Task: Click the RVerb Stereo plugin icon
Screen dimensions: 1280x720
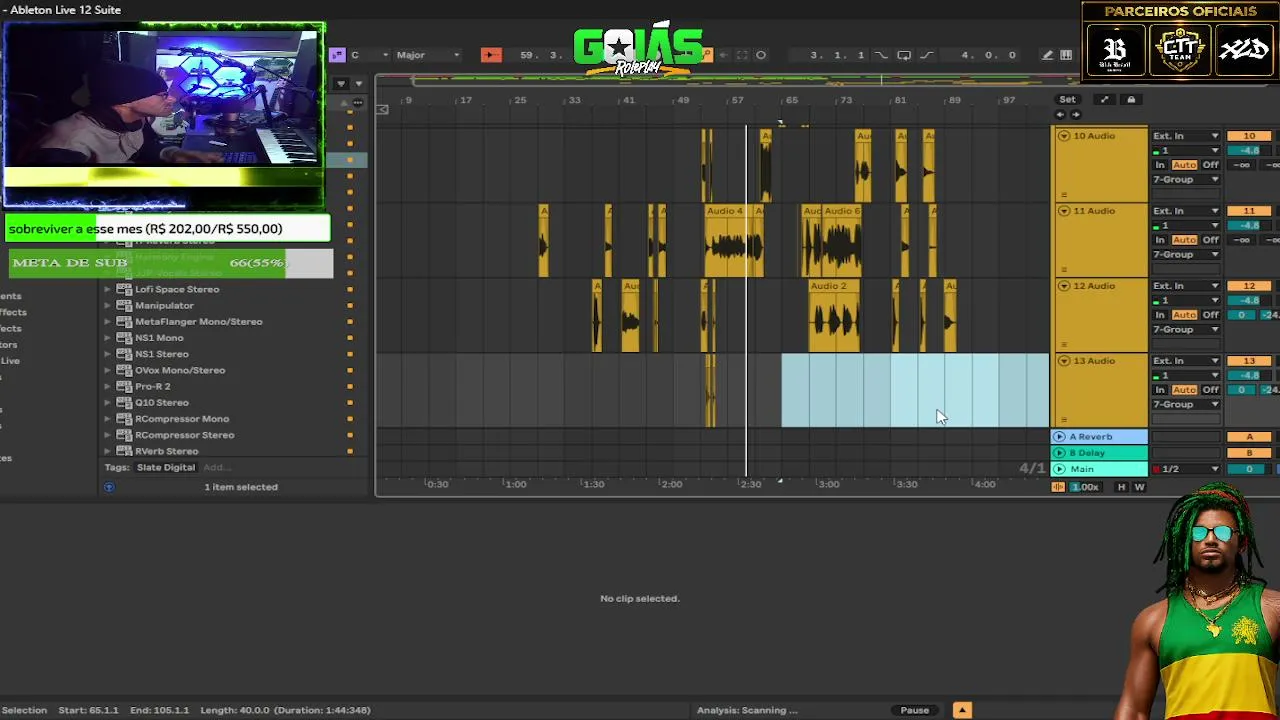Action: pyautogui.click(x=124, y=451)
